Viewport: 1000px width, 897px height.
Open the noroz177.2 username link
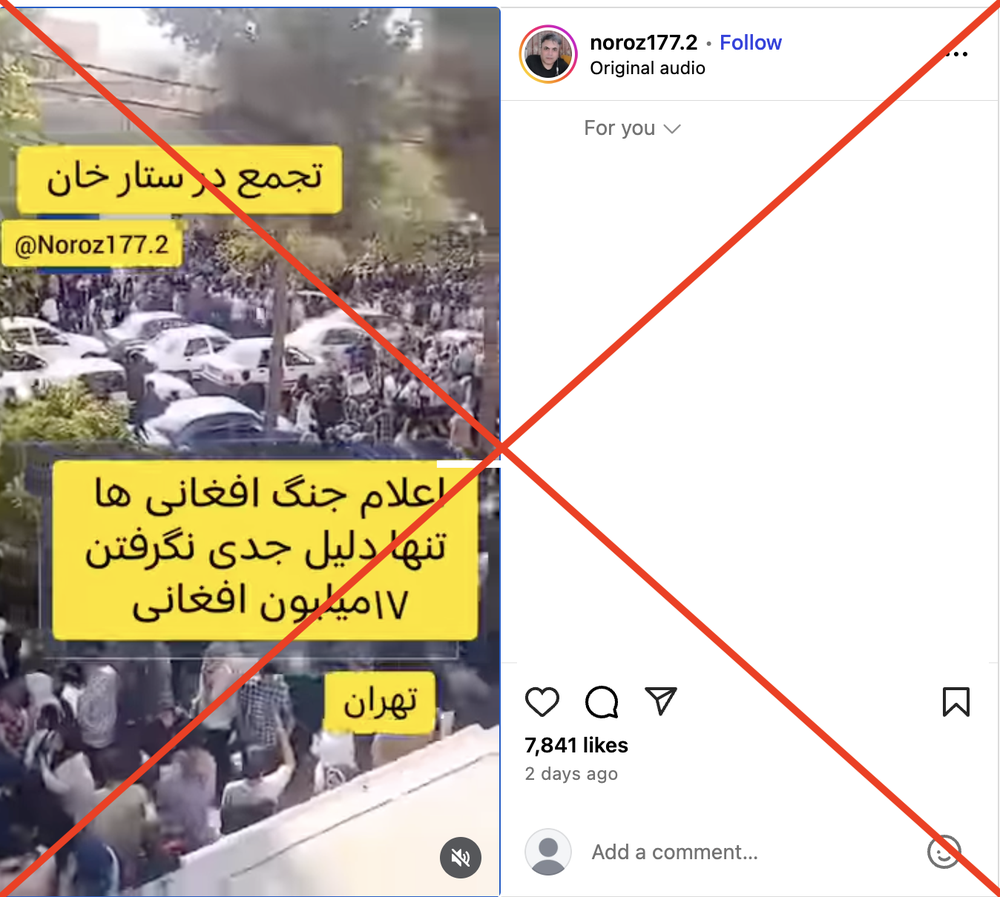coord(643,42)
